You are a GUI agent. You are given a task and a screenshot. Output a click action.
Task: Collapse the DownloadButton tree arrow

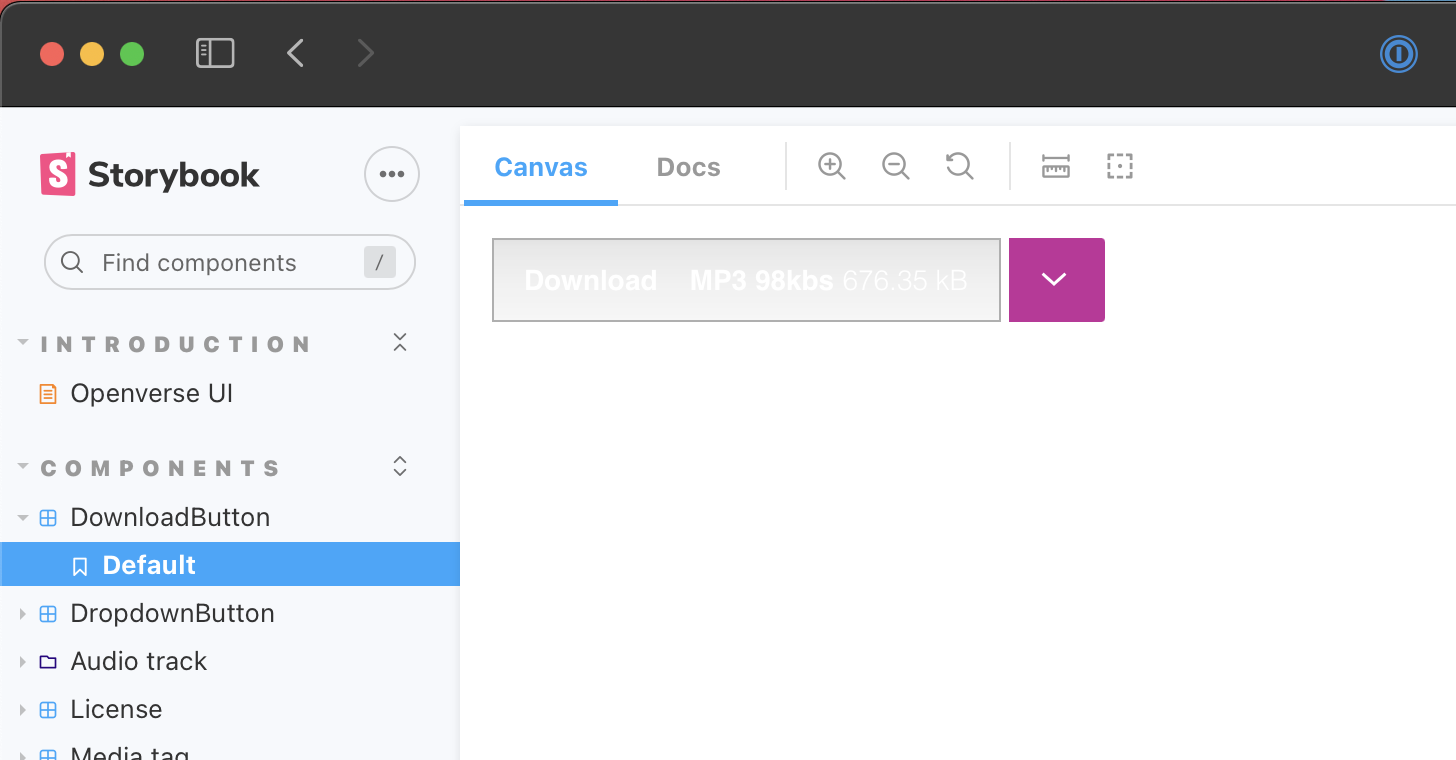[x=23, y=517]
